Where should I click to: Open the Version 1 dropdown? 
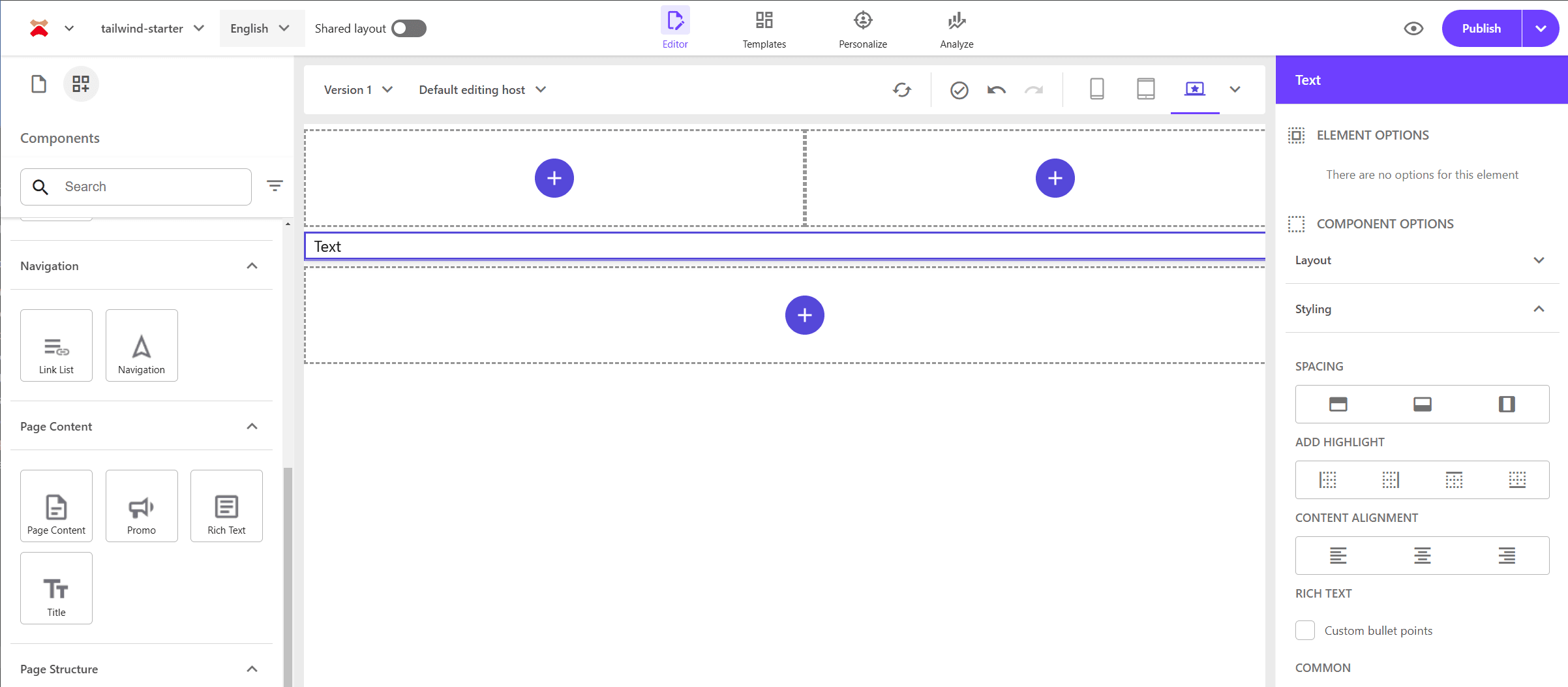click(358, 90)
